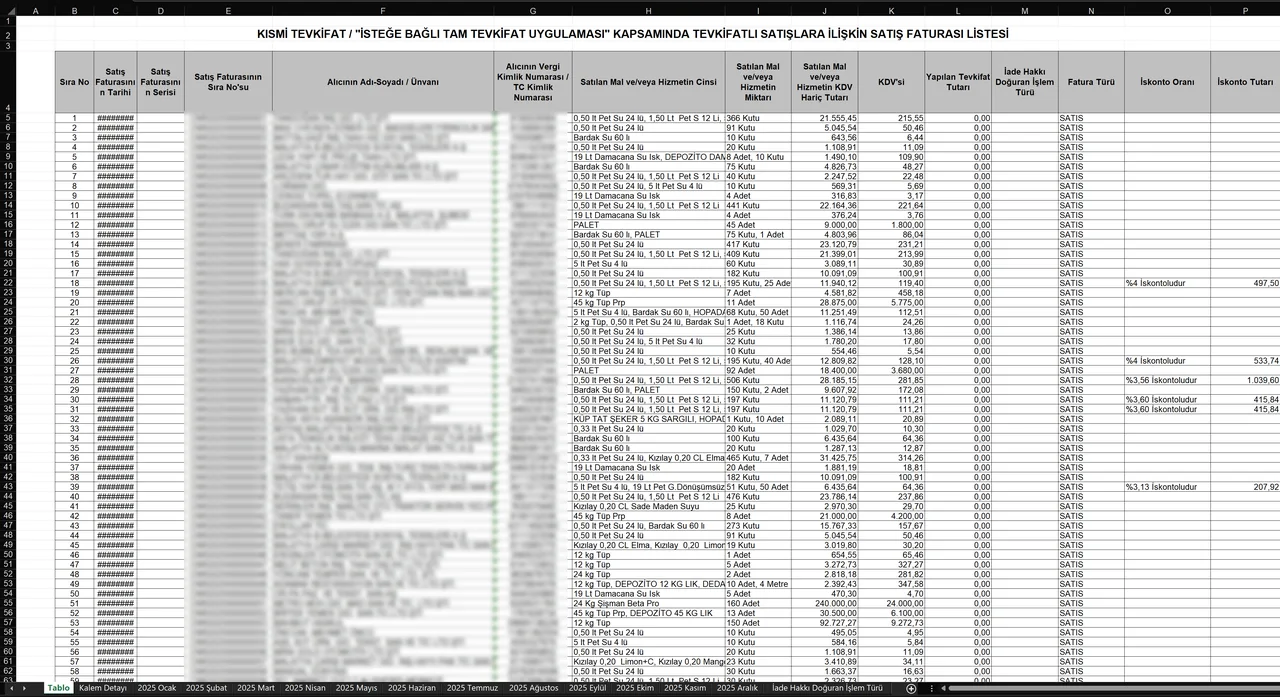Select the 'Sıra No' header cell

click(x=74, y=81)
